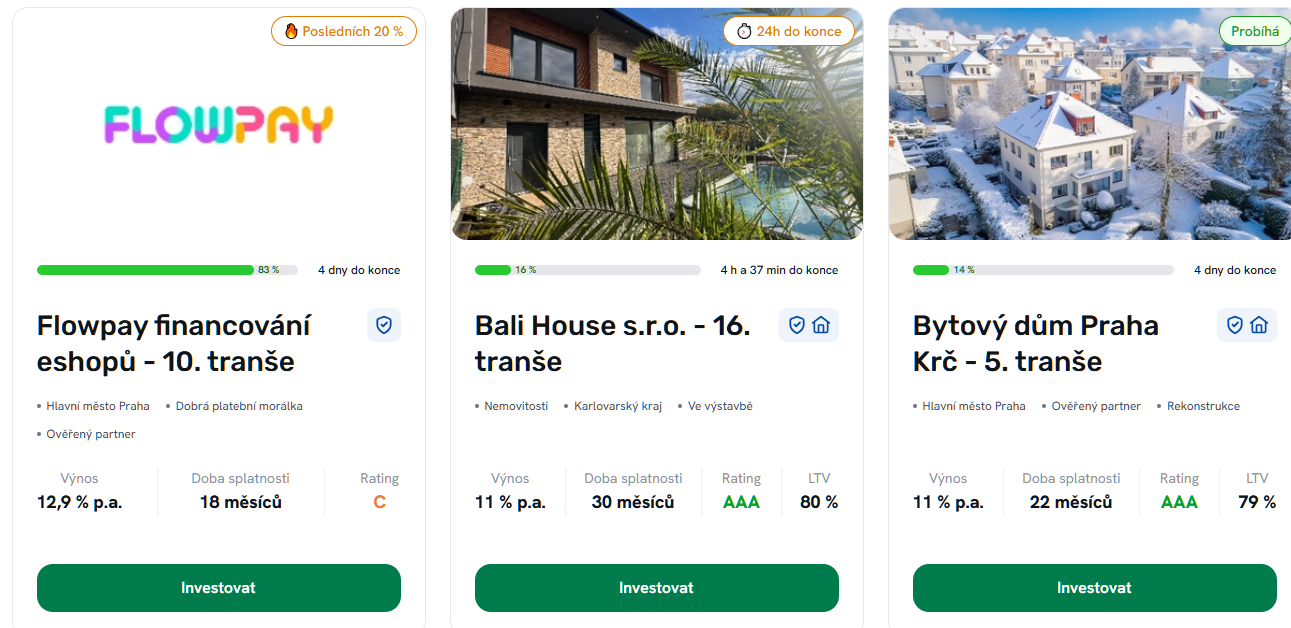This screenshot has height=628, width=1291.
Task: Click the 83 % funding progress bar
Action: pos(166,270)
